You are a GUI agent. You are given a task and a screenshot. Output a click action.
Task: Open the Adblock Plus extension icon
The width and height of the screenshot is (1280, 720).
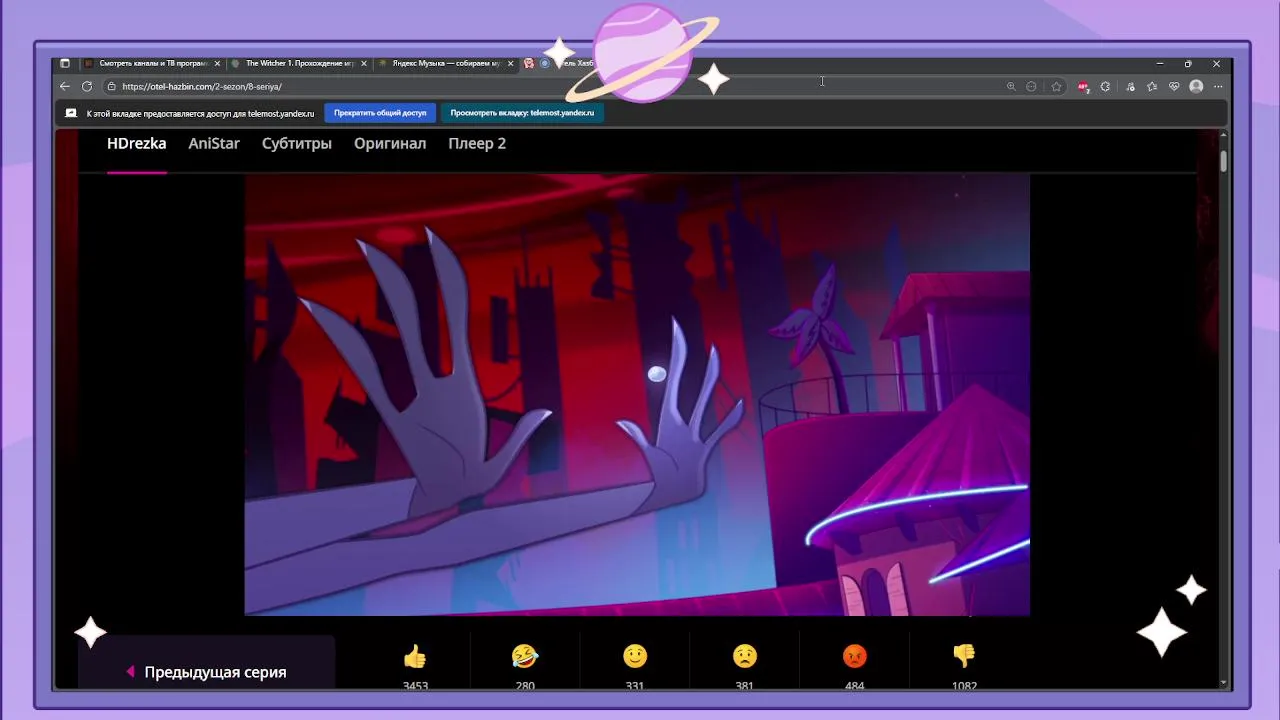click(1083, 87)
